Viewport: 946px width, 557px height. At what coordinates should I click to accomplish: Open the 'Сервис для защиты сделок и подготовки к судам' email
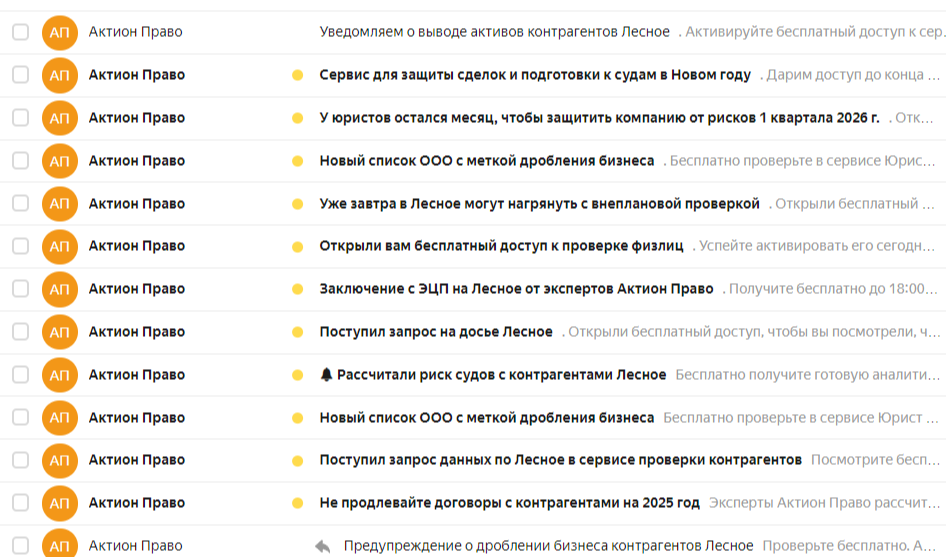click(x=535, y=75)
